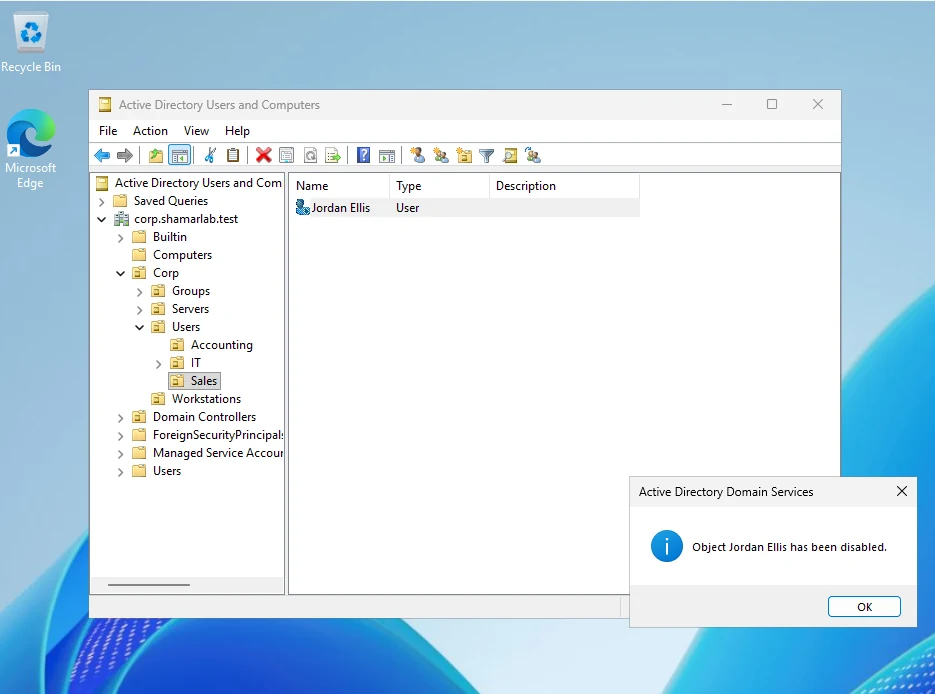Click OK in the disabled-object dialog
This screenshot has height=694, width=935.
coord(864,606)
